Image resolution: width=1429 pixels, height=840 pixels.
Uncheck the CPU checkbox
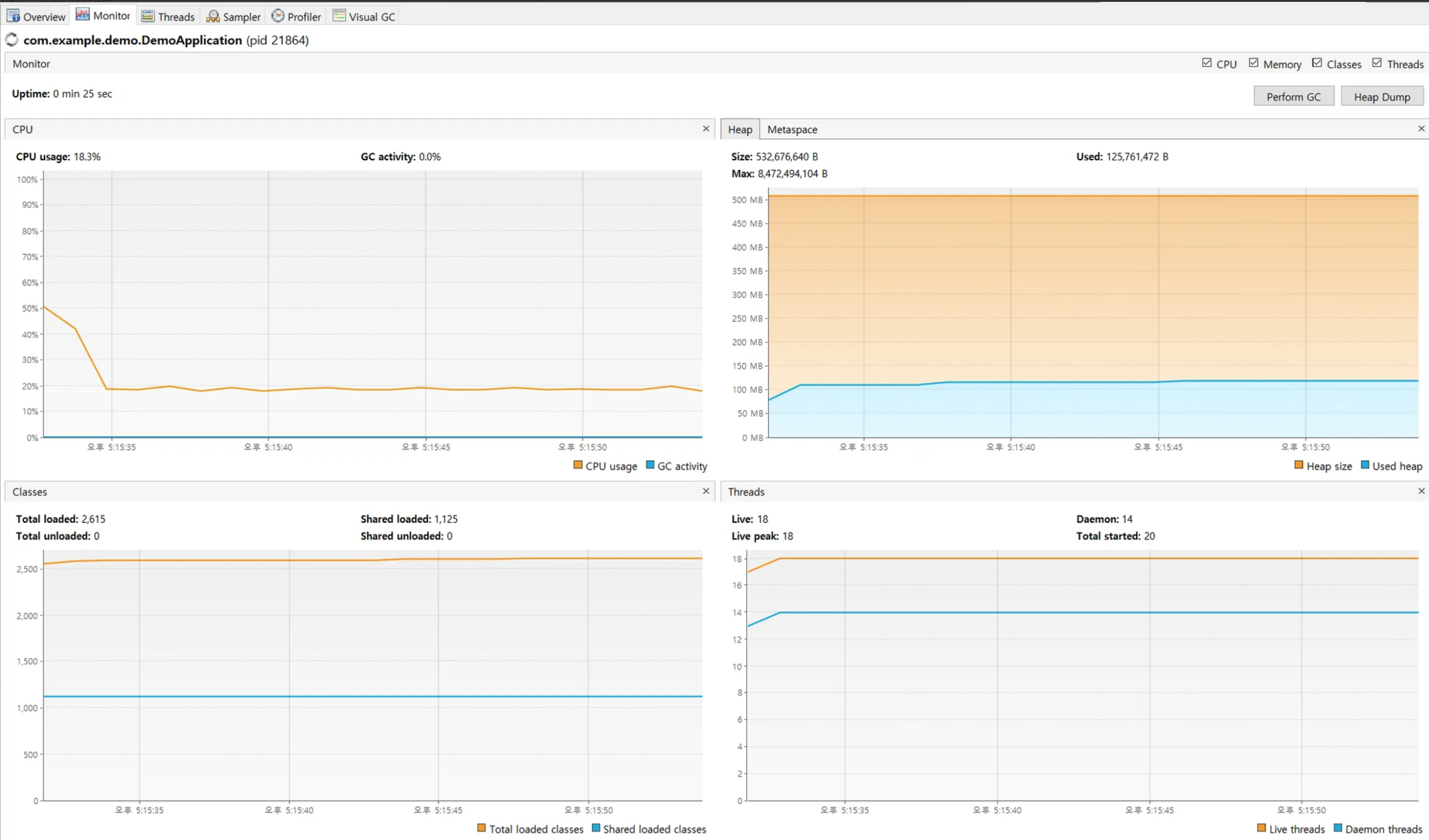pos(1207,63)
